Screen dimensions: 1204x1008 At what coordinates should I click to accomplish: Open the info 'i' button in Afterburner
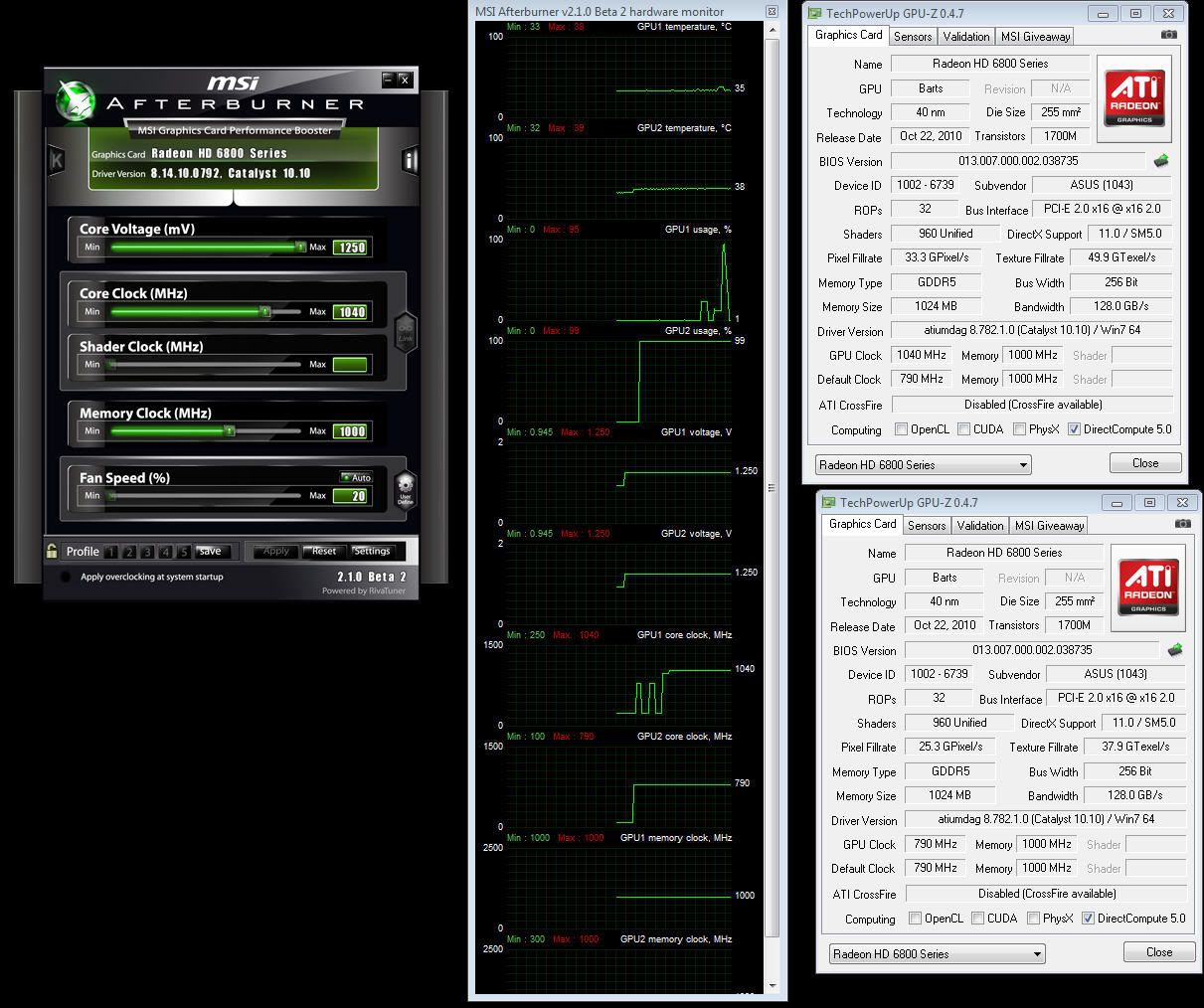click(410, 160)
